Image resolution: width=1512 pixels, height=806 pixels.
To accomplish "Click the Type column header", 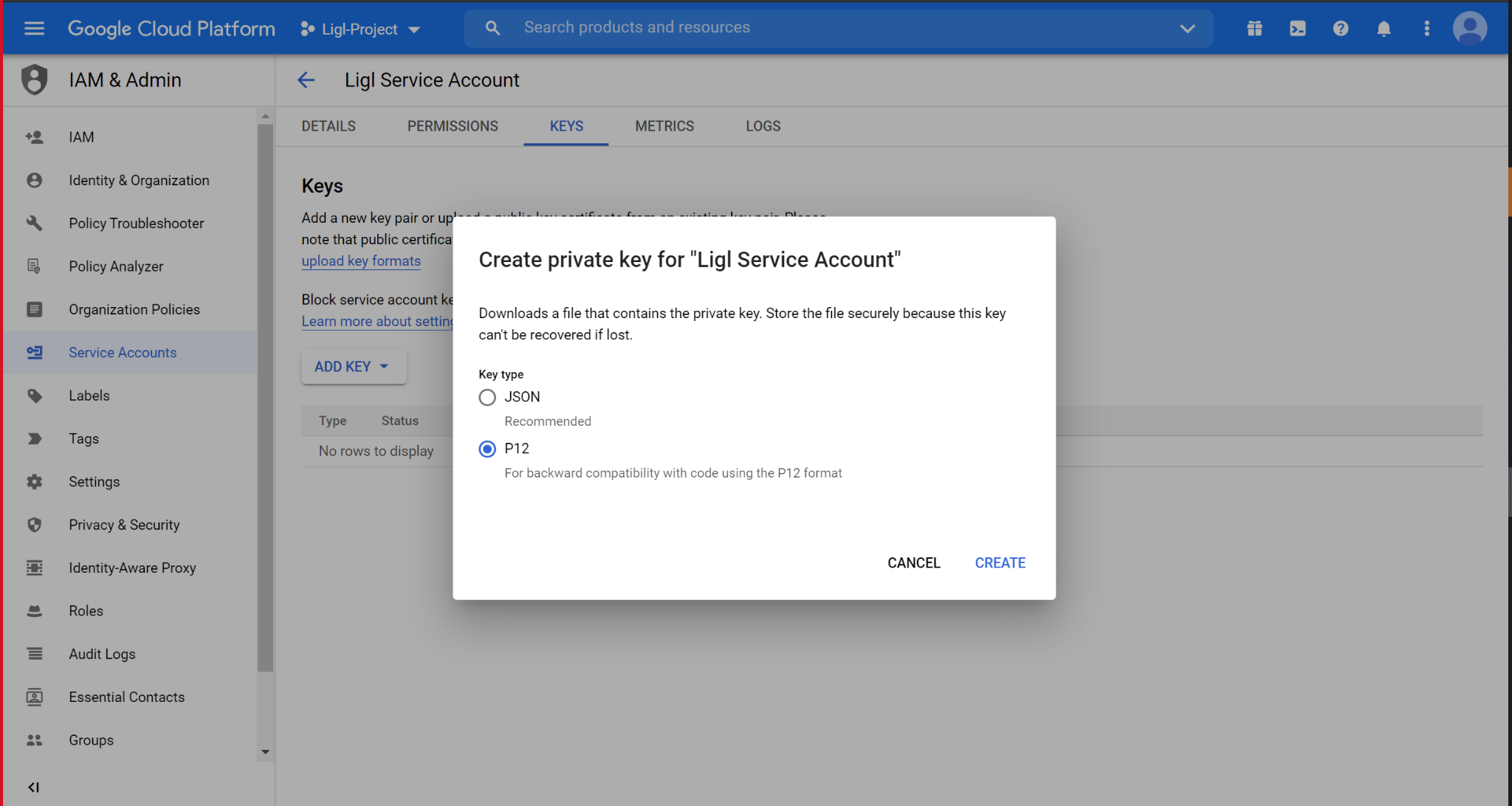I will [x=332, y=421].
